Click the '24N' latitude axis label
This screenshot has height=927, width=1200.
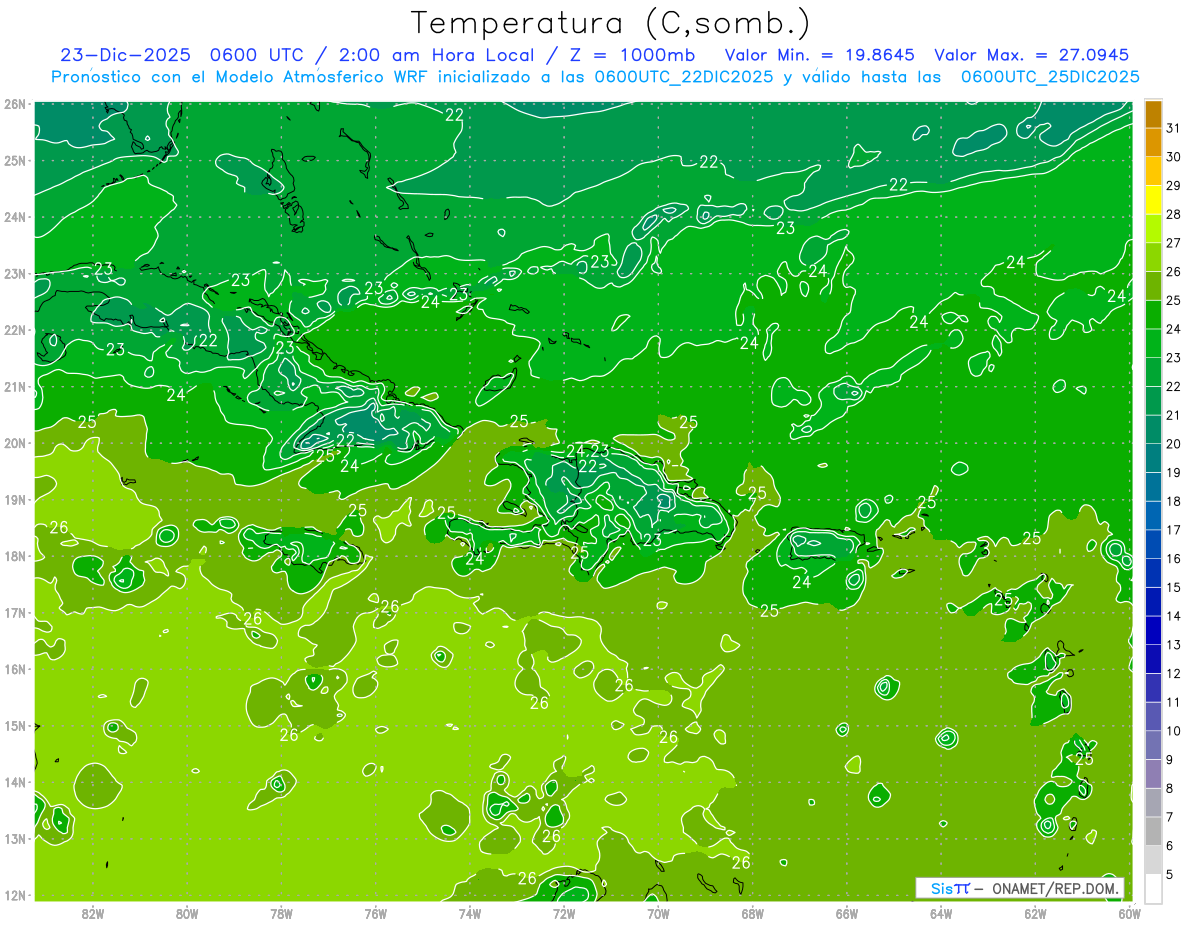[x=14, y=217]
